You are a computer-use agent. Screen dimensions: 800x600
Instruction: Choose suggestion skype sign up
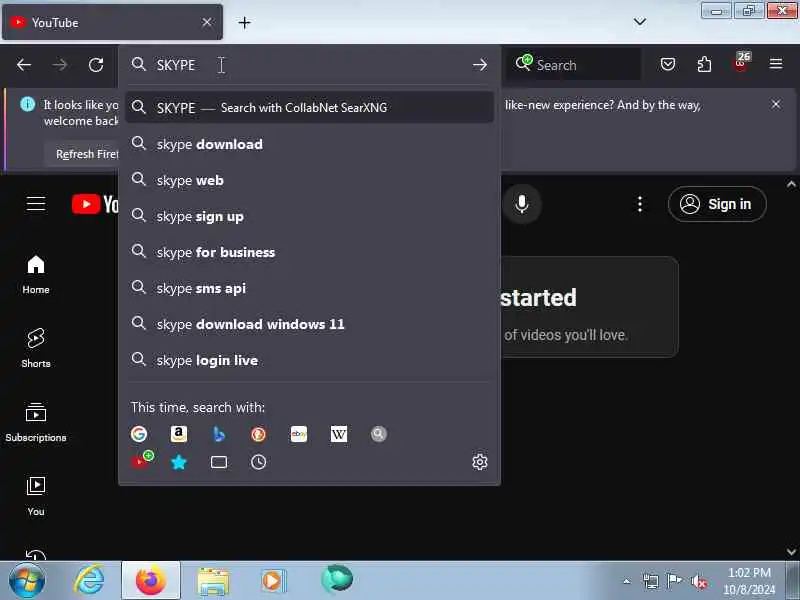309,216
